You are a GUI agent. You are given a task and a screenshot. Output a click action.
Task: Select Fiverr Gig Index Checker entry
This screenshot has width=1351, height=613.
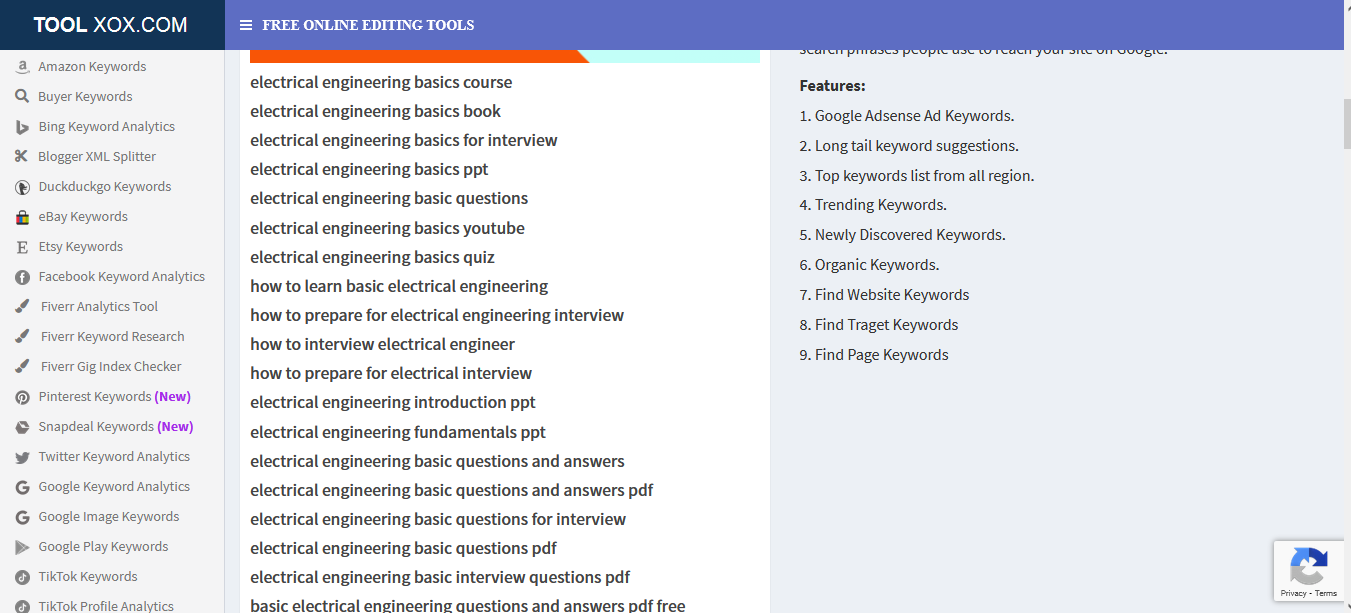[111, 367]
